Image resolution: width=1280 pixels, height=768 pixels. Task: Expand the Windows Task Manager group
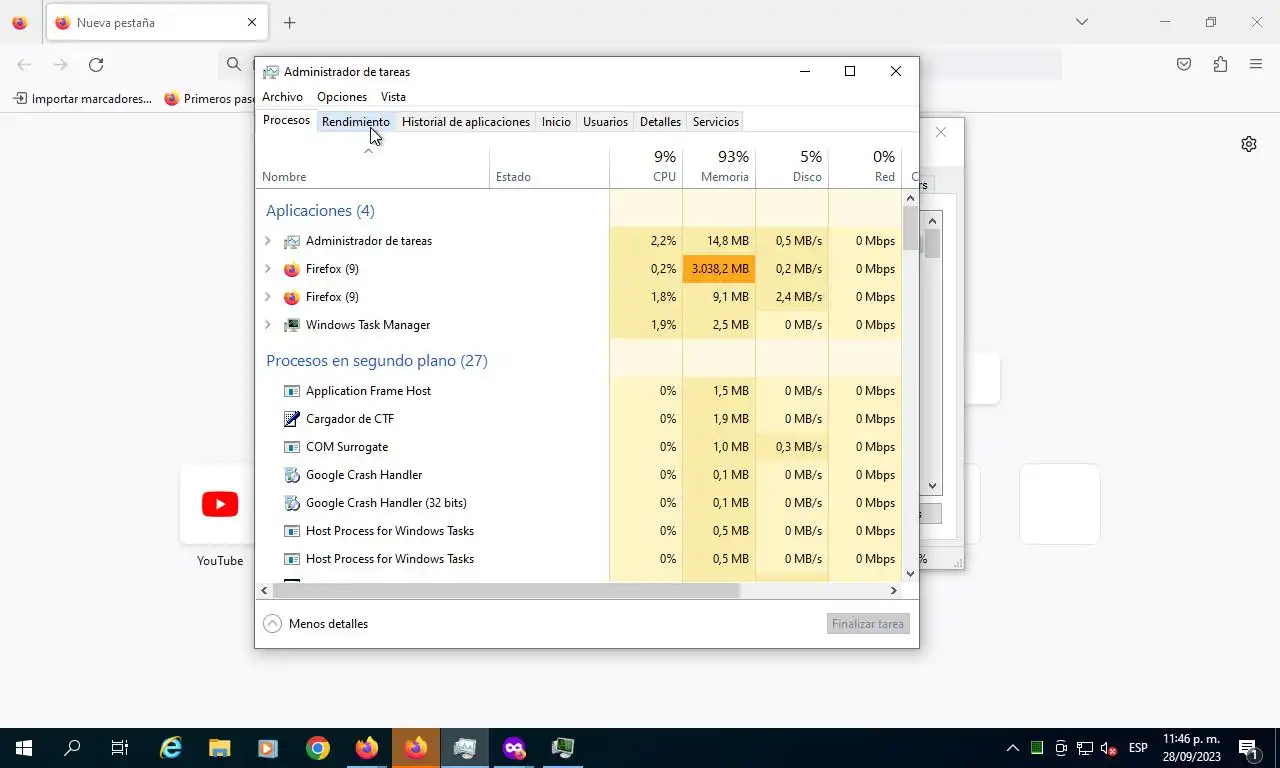point(267,325)
